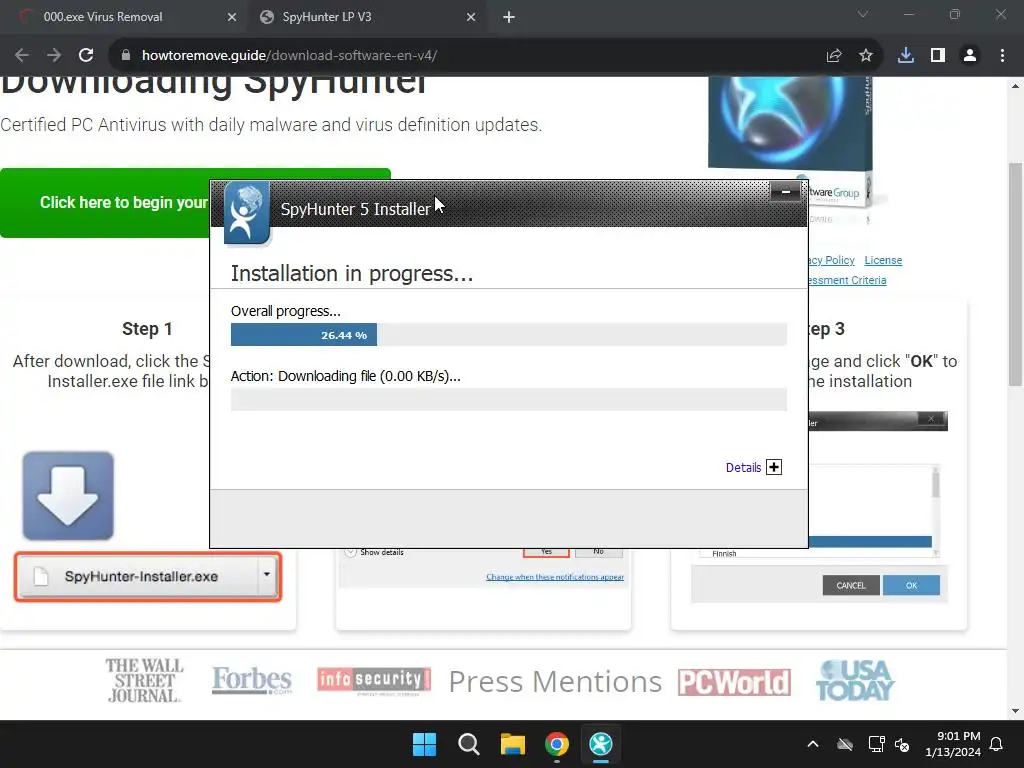Viewport: 1024px width, 768px height.
Task: Click the USA Today logo
Action: point(855,680)
